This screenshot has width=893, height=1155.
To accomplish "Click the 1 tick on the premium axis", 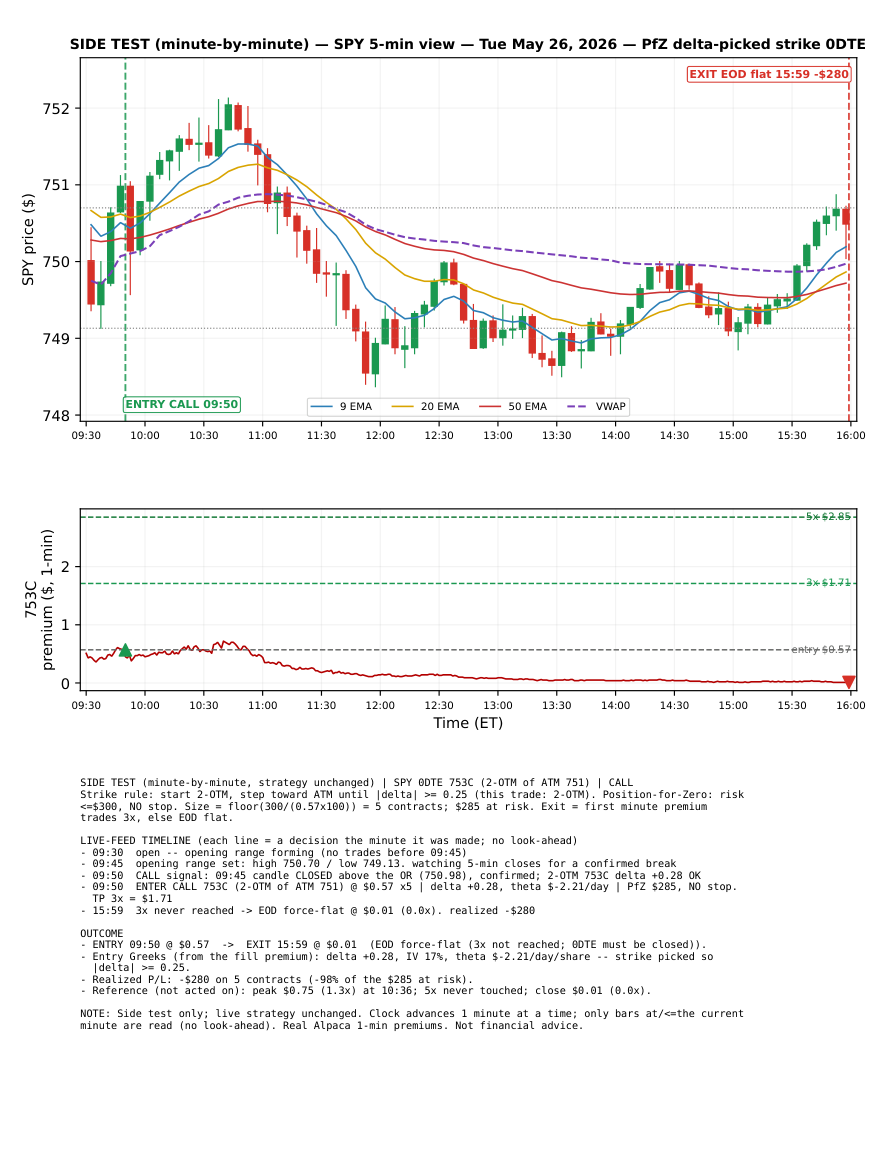I will [66, 625].
